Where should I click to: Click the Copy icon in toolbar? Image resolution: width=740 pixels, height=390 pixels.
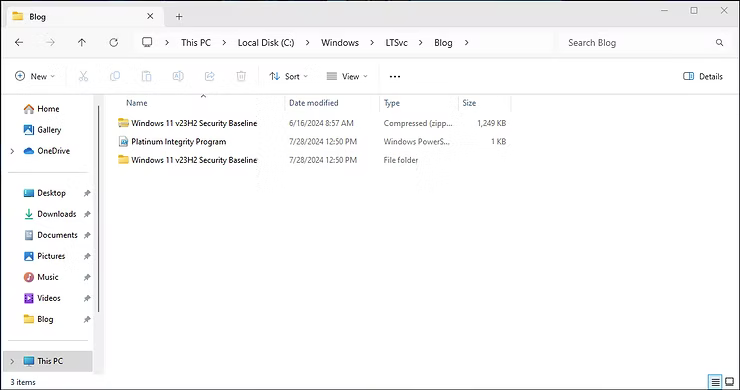tap(115, 76)
